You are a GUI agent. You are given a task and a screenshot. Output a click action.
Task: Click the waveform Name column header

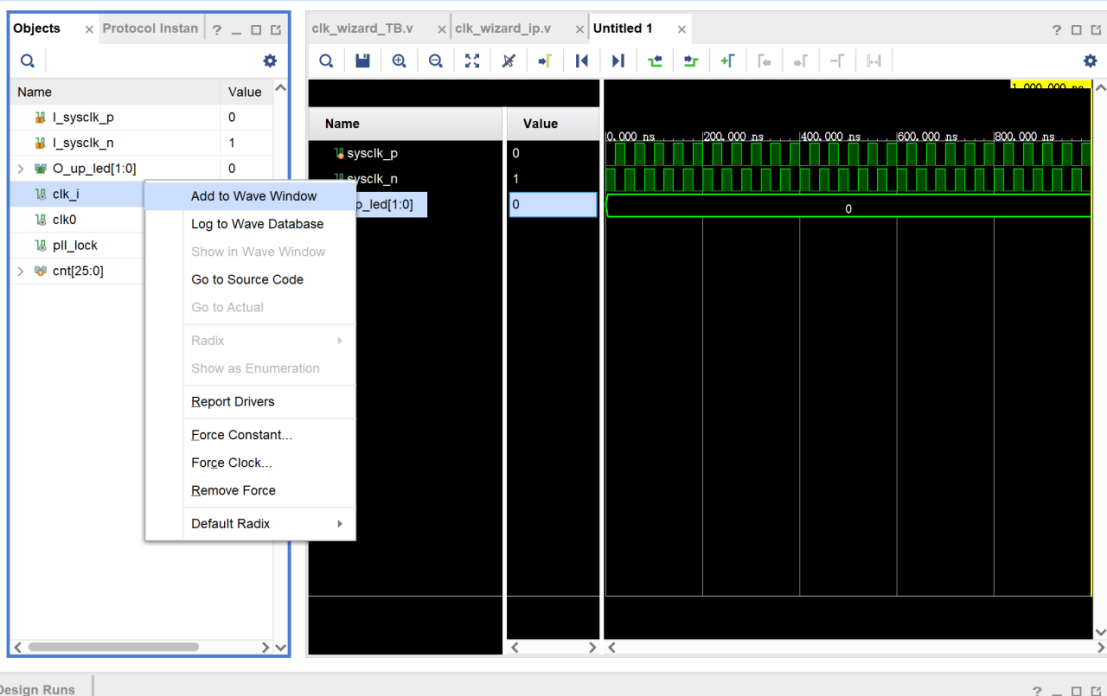(405, 124)
